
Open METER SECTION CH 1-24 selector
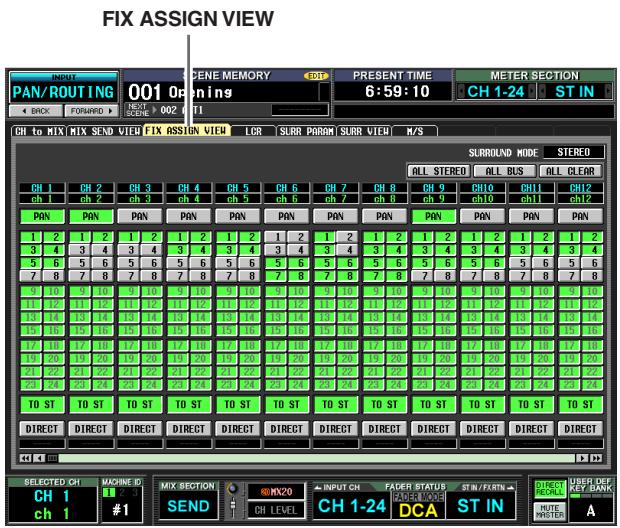(x=496, y=92)
